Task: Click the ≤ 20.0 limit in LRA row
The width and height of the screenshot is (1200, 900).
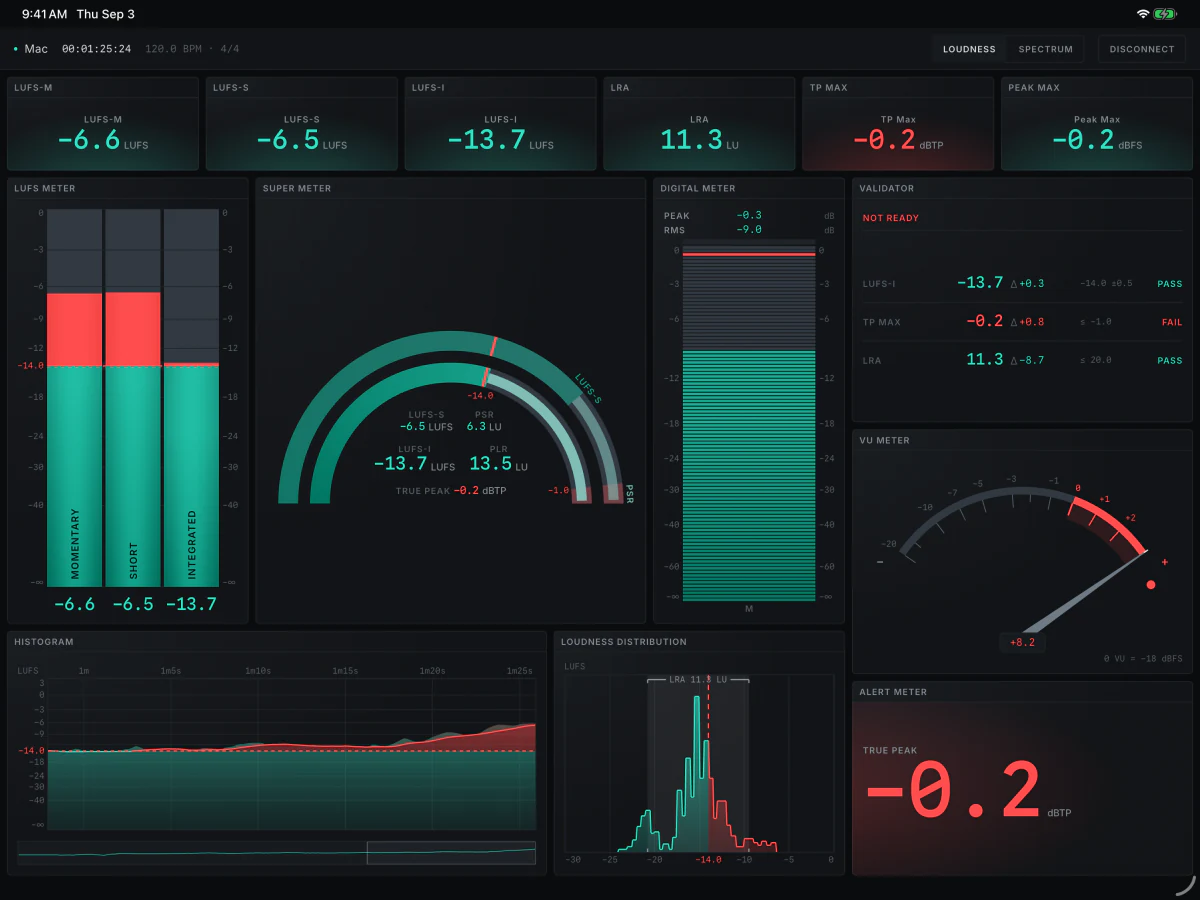Action: click(x=1095, y=360)
